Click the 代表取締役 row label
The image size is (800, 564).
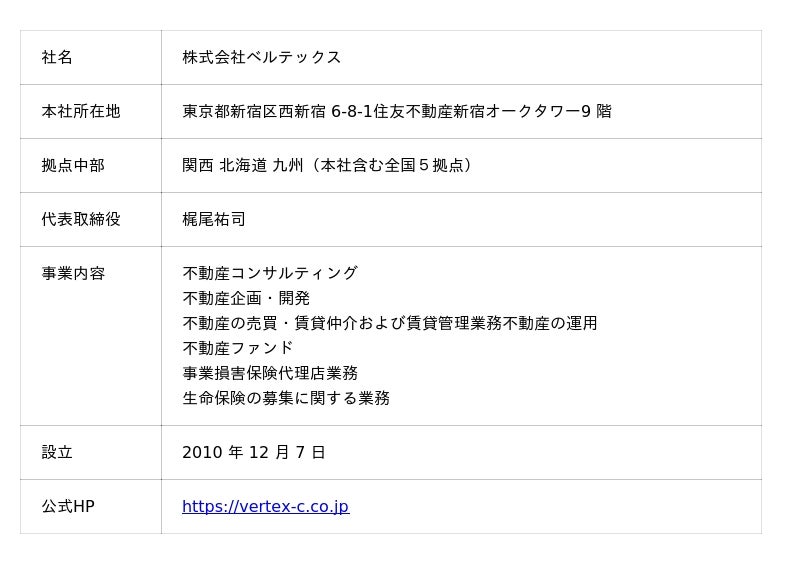coord(81,220)
